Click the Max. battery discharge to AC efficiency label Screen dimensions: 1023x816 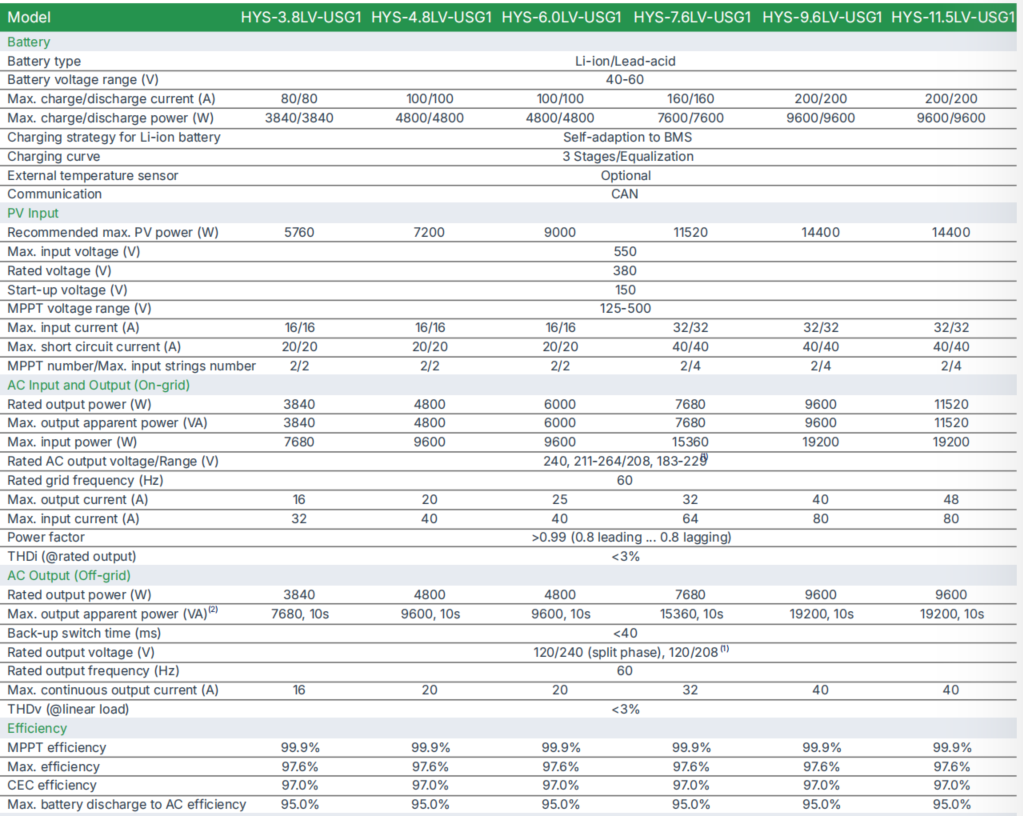click(x=126, y=804)
